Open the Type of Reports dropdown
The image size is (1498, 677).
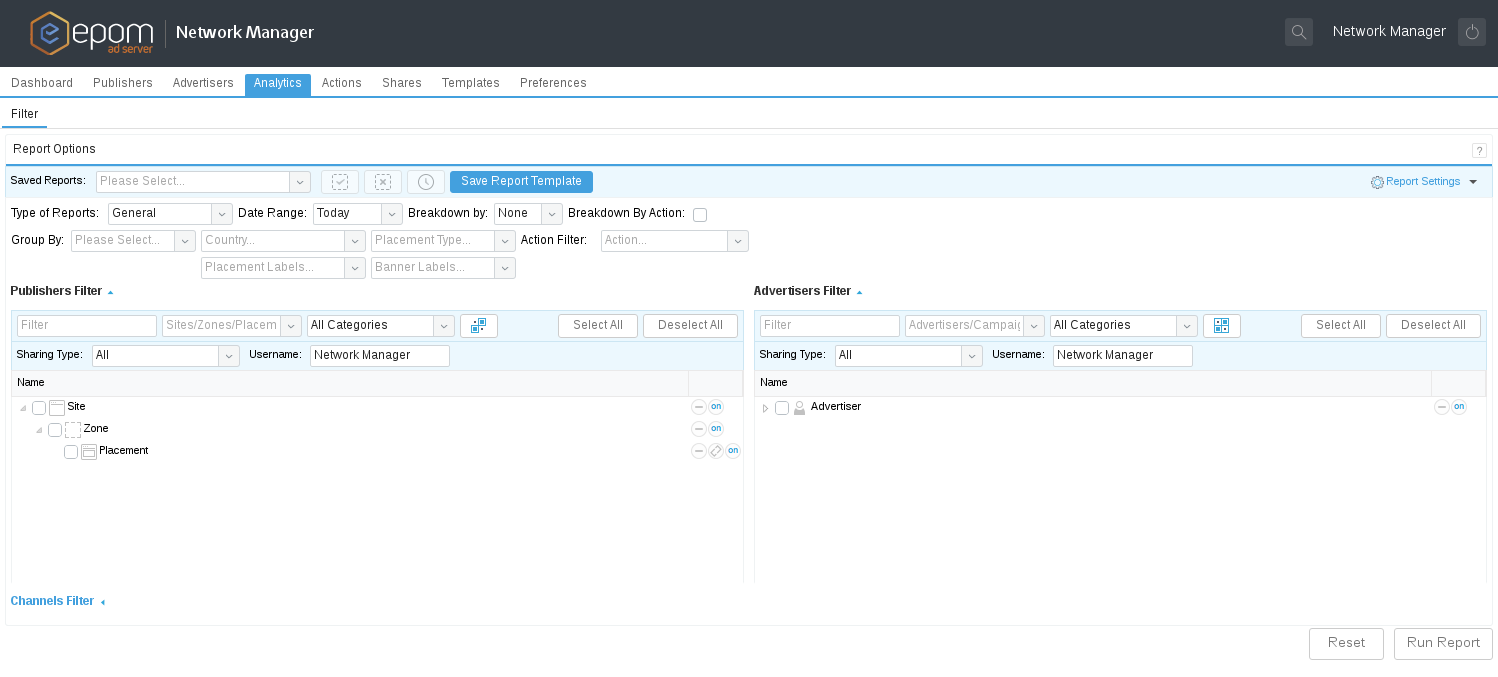pos(222,214)
